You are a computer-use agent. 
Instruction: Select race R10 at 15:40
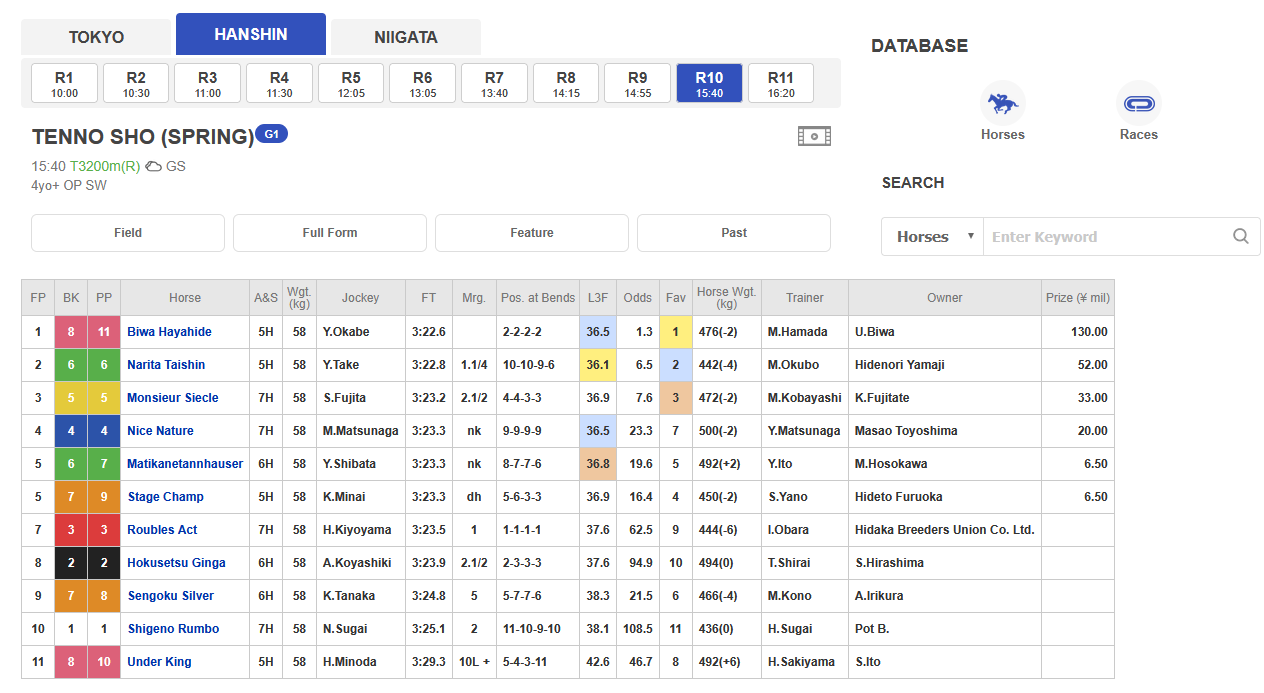tap(709, 83)
